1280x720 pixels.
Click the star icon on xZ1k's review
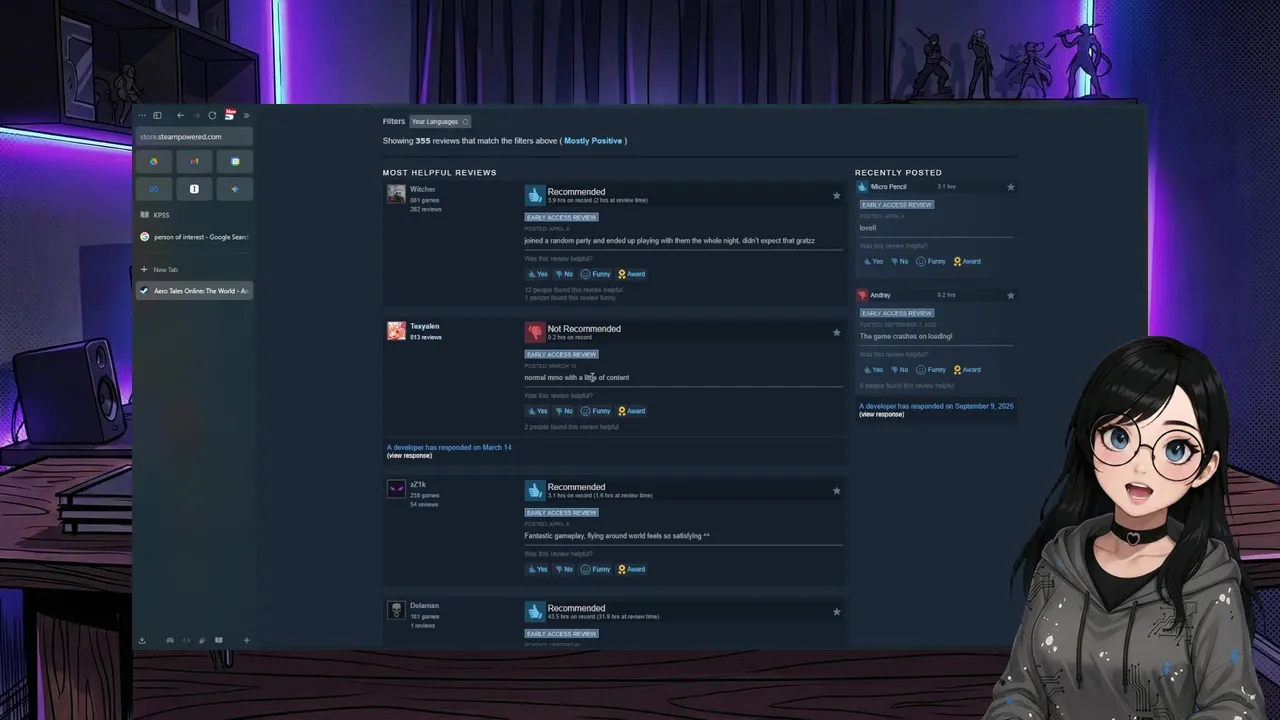pyautogui.click(x=837, y=490)
